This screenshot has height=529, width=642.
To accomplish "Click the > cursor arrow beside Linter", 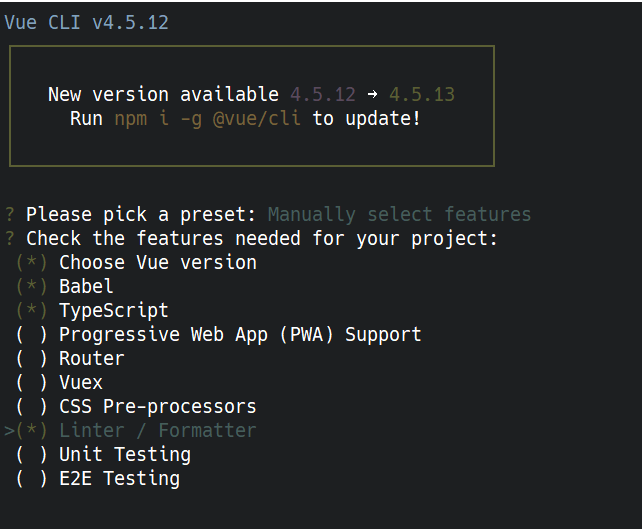I will click(9, 431).
